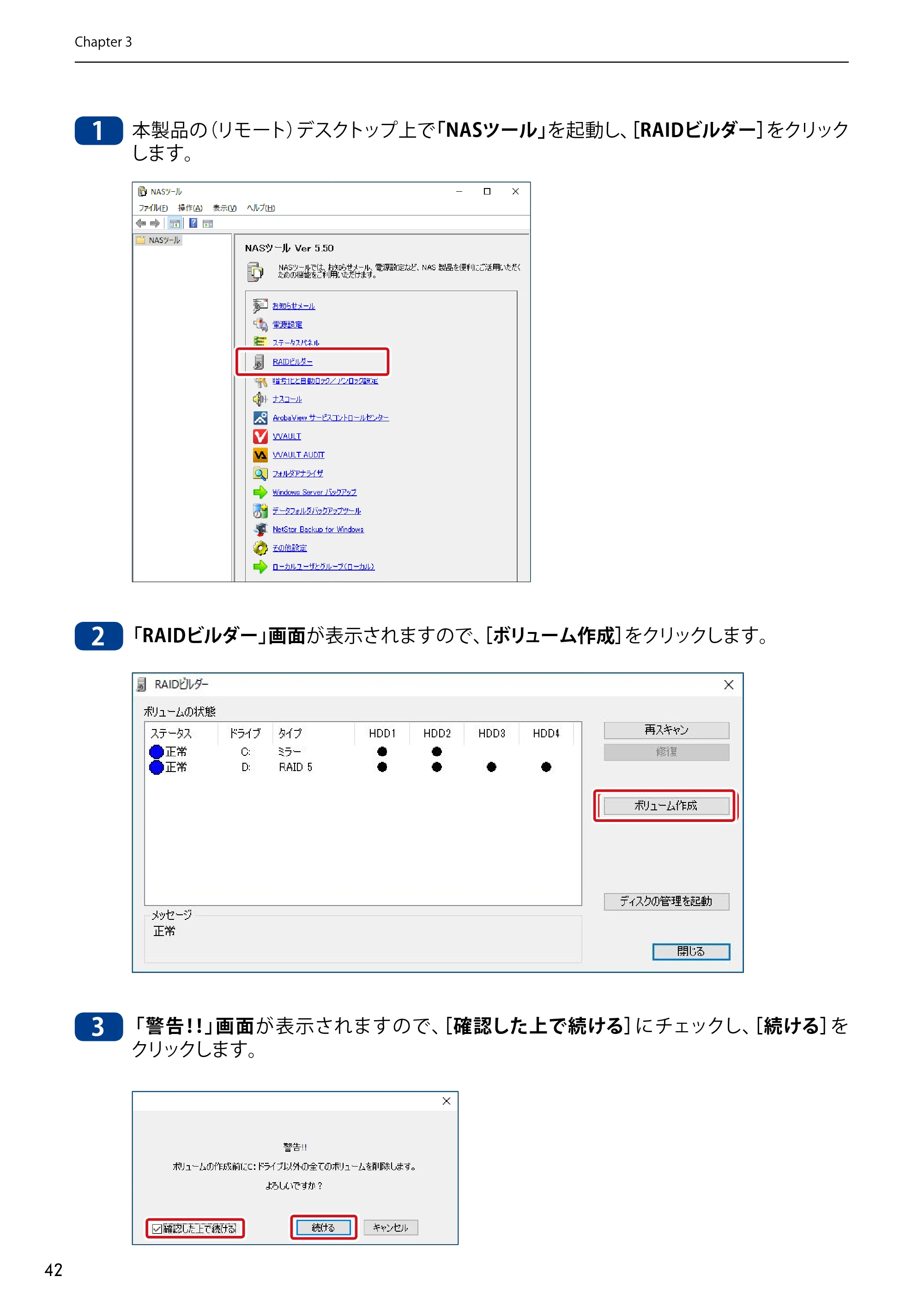
Task: Toggle the console tree show/hide toolbar icon
Action: coord(175,223)
